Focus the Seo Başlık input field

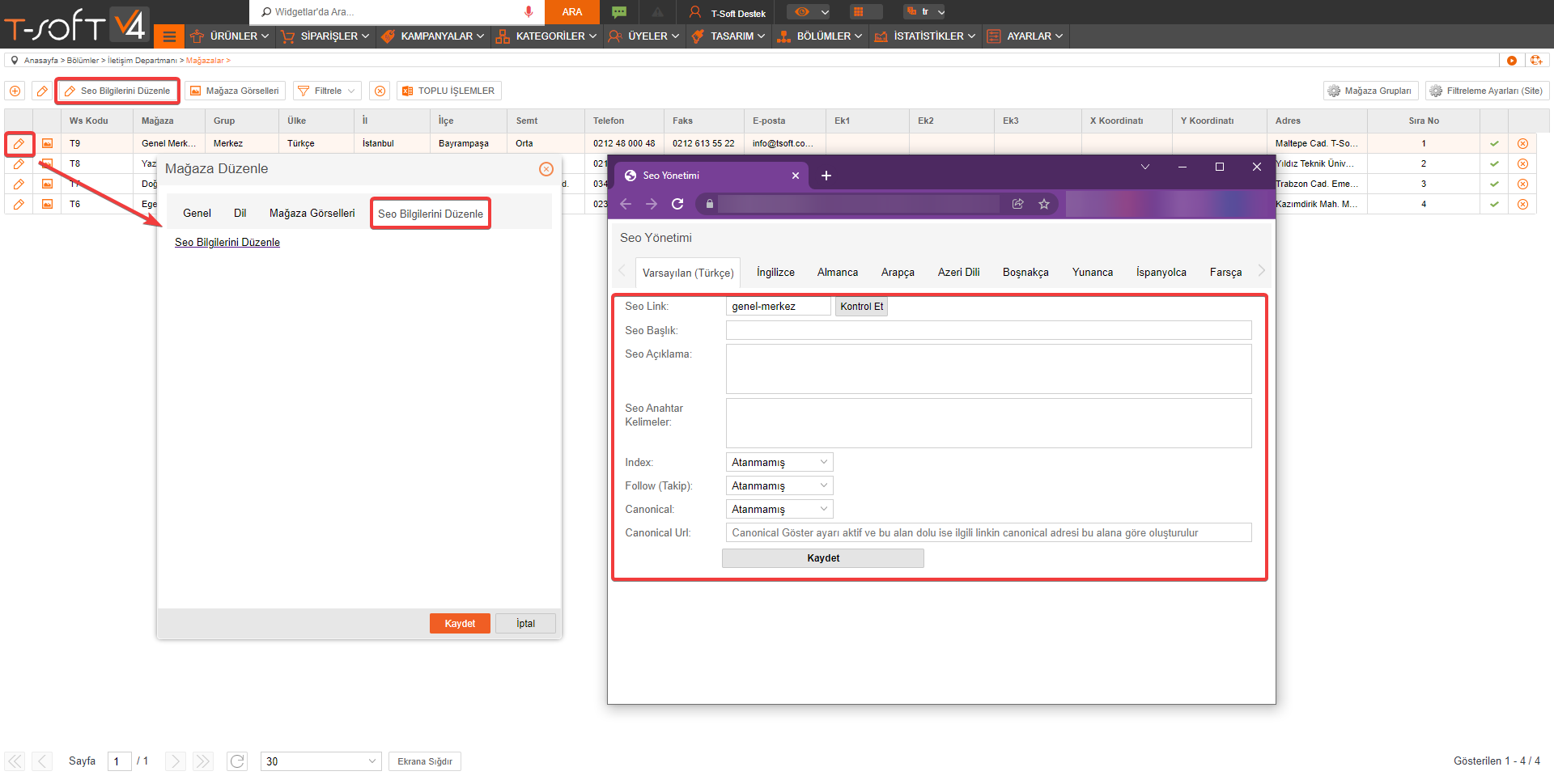tap(988, 330)
